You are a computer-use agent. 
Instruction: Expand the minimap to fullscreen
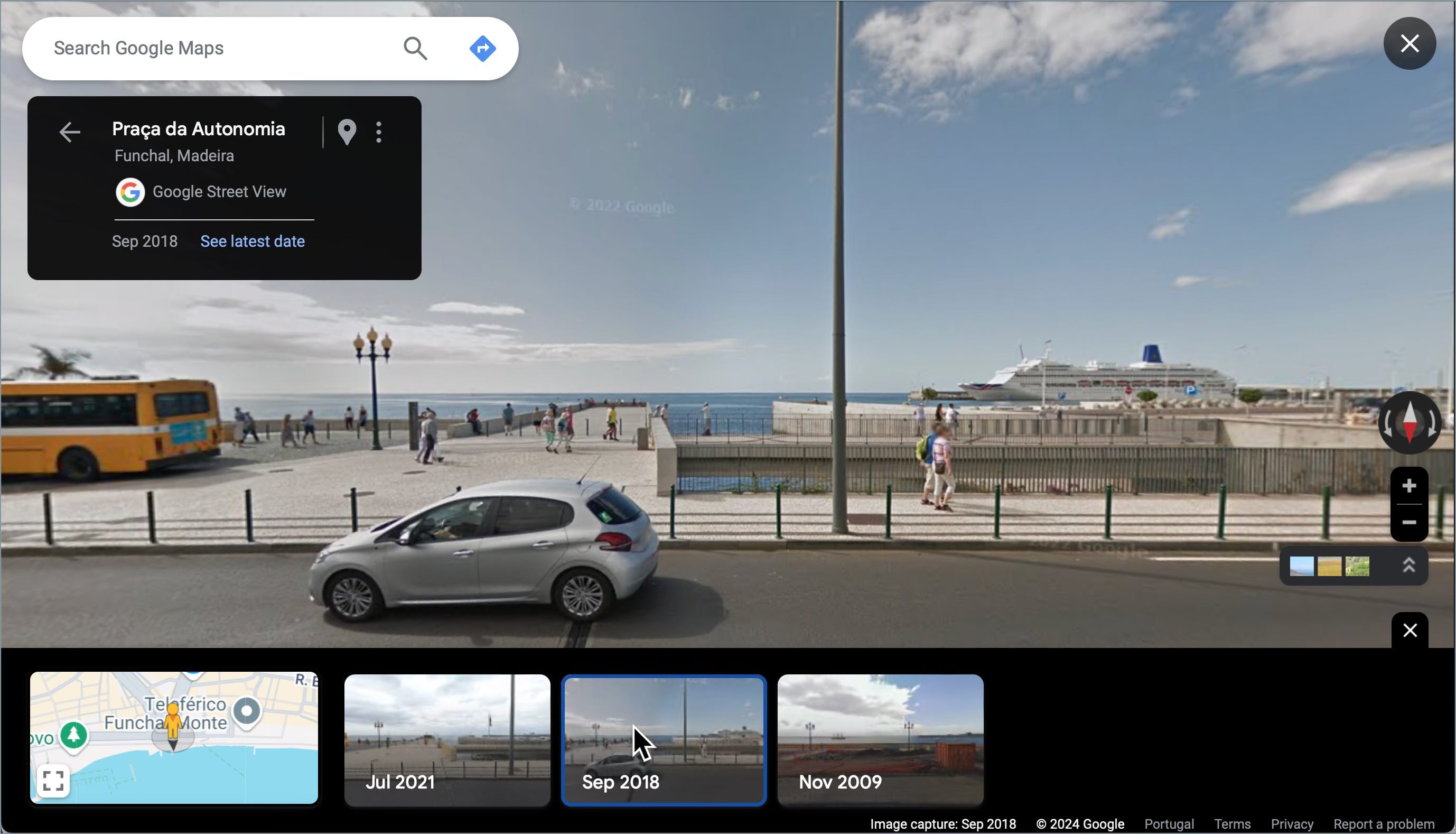[53, 780]
